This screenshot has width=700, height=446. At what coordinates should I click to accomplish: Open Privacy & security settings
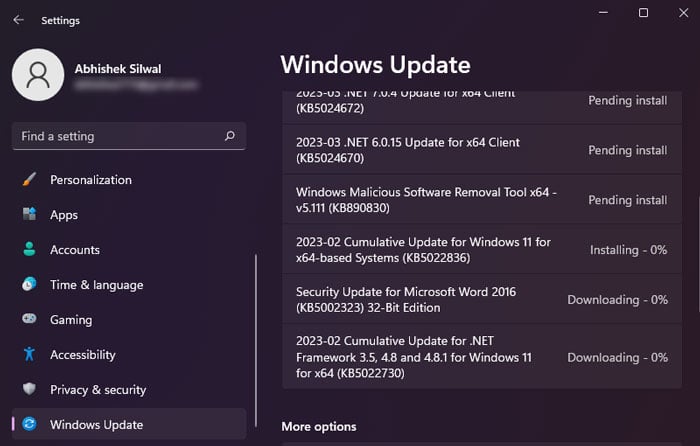pyautogui.click(x=129, y=389)
